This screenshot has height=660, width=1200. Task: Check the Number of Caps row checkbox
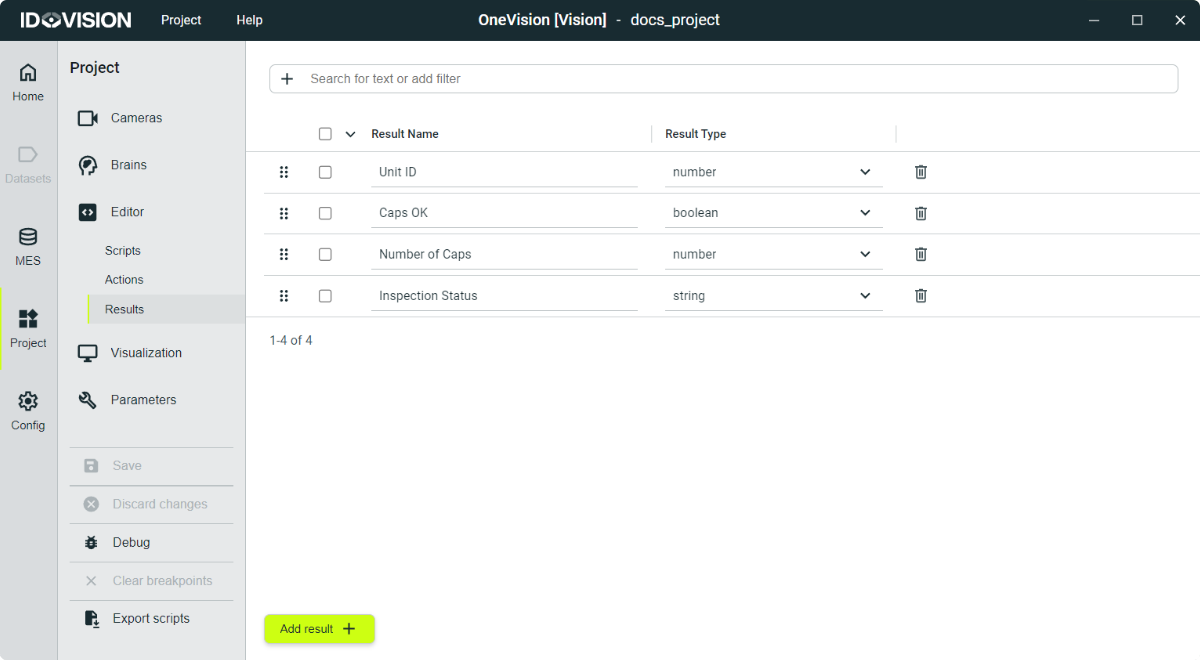(325, 254)
